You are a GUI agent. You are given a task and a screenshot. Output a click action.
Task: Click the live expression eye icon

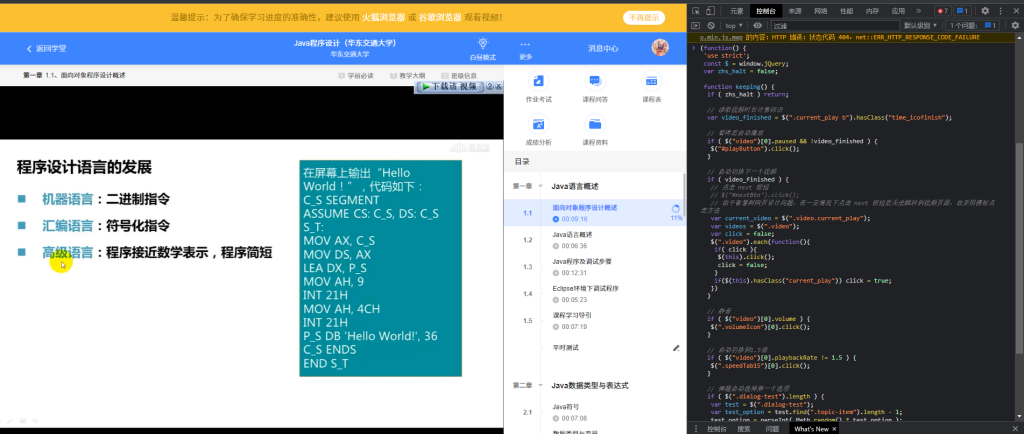point(758,25)
